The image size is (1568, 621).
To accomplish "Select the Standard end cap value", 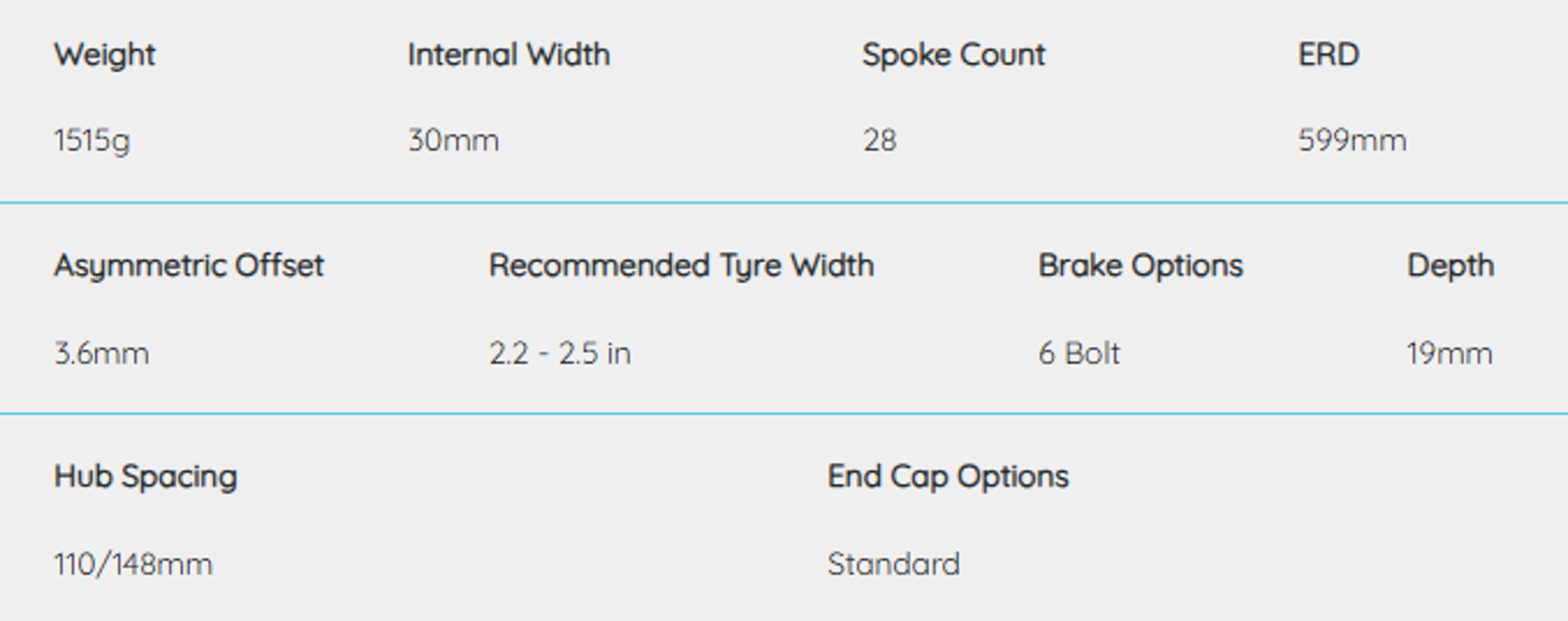I will [893, 565].
